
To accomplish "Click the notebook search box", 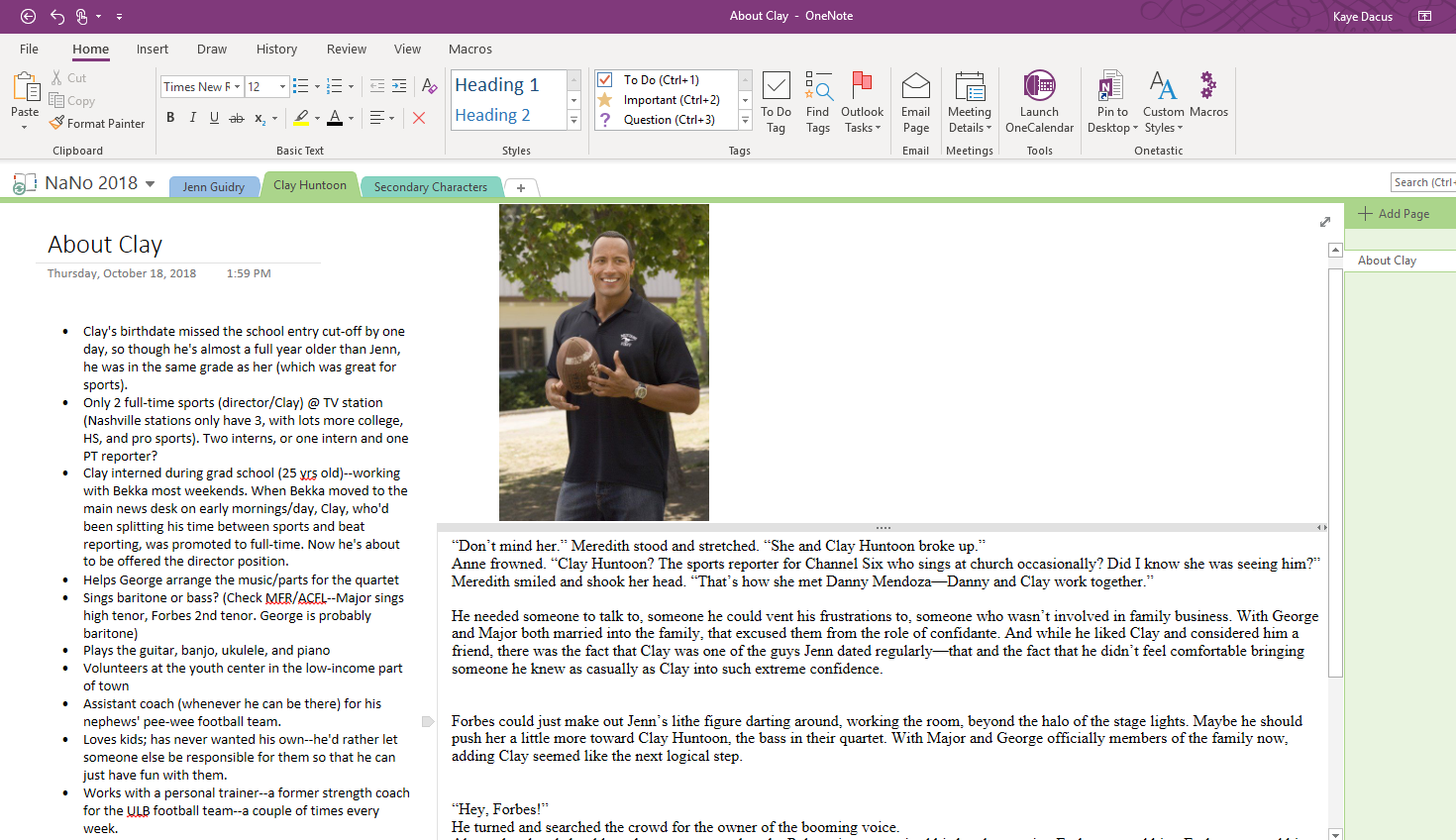I will (1422, 182).
